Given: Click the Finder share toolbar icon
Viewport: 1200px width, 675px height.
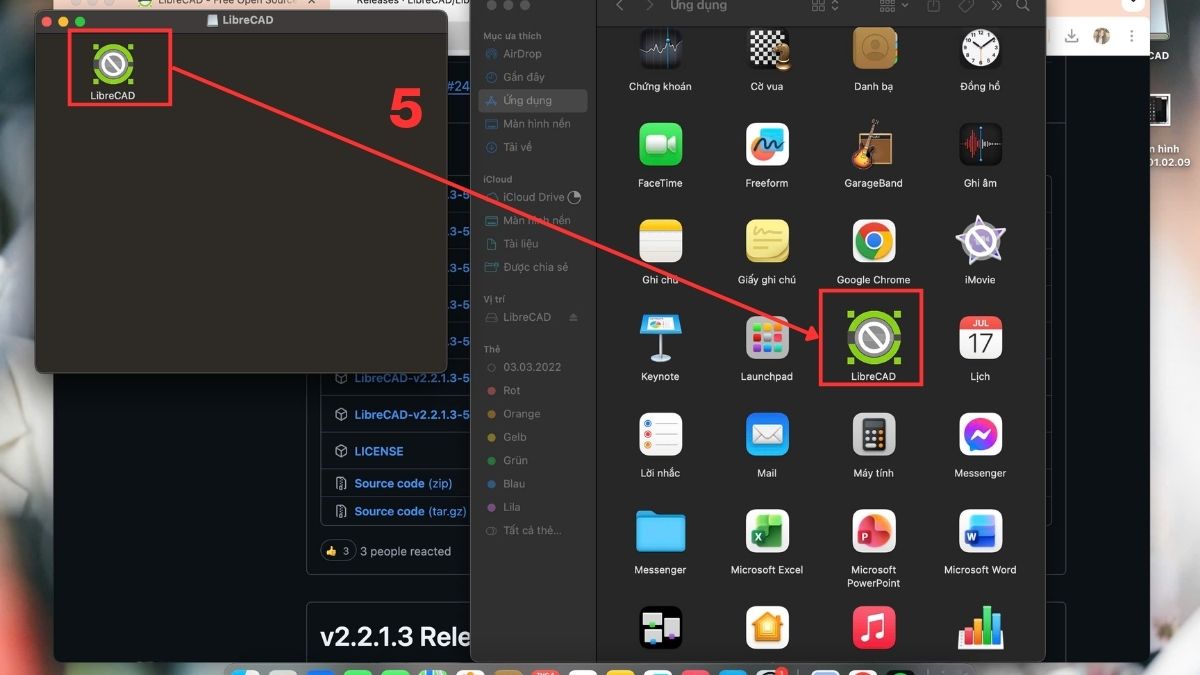Looking at the screenshot, I should (933, 6).
